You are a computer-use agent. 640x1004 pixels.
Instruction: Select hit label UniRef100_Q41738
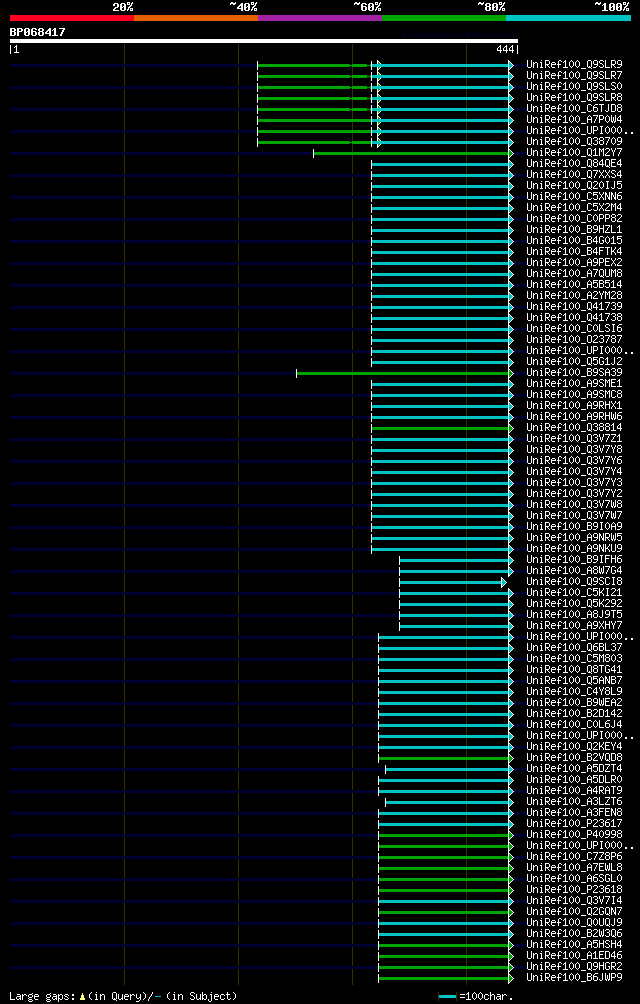[574, 318]
